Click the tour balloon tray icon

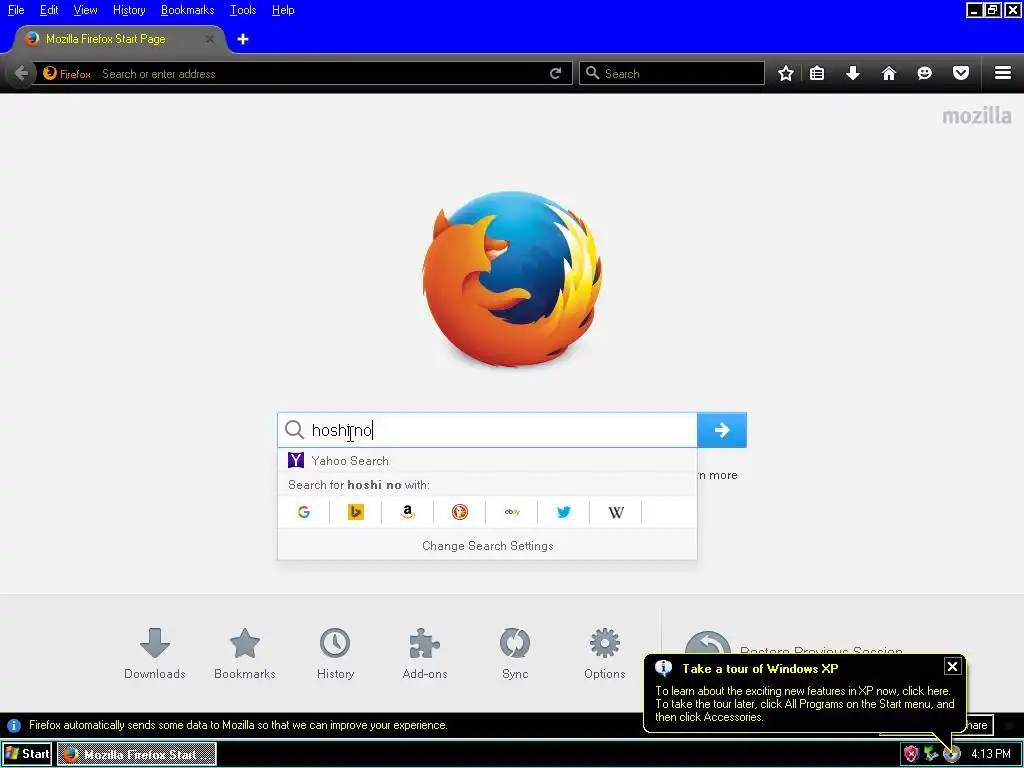952,754
